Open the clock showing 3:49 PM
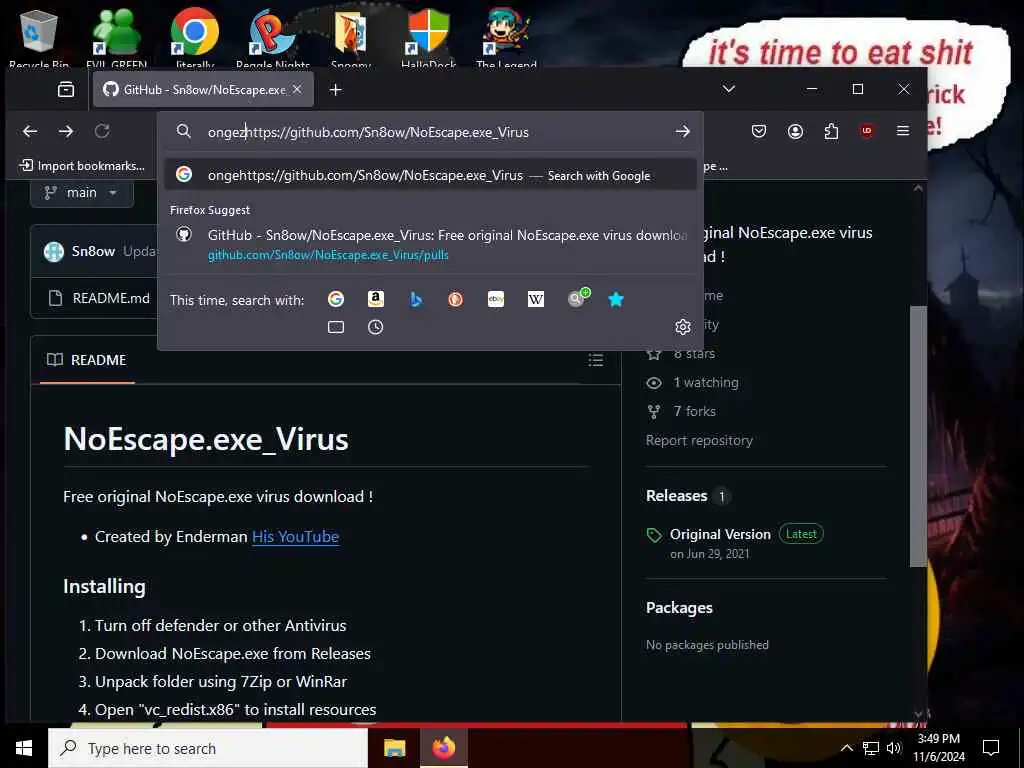 [939, 748]
